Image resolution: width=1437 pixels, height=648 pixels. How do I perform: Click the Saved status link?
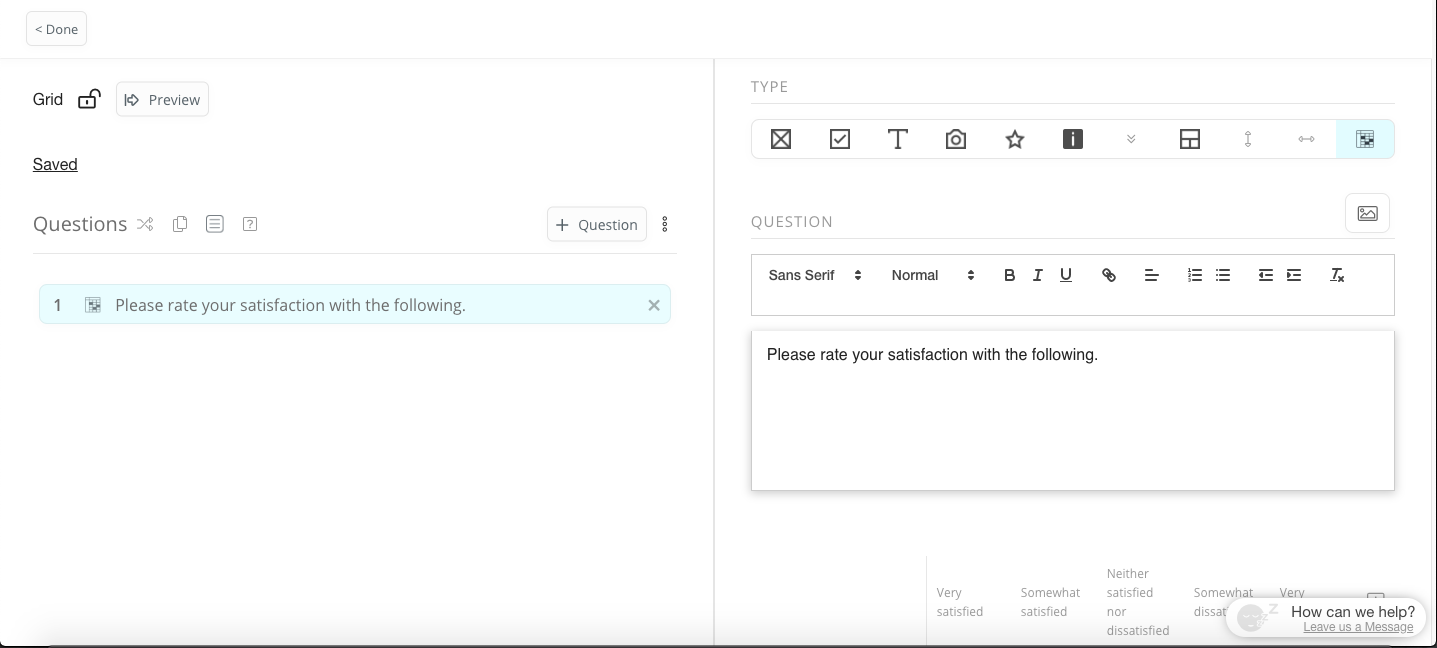pyautogui.click(x=55, y=164)
